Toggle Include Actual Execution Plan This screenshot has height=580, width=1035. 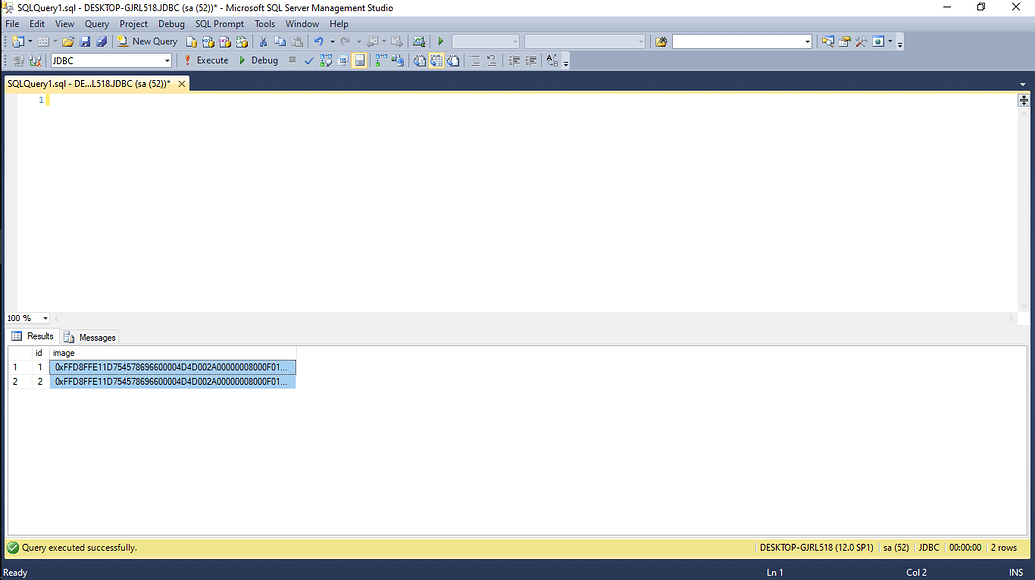377,60
